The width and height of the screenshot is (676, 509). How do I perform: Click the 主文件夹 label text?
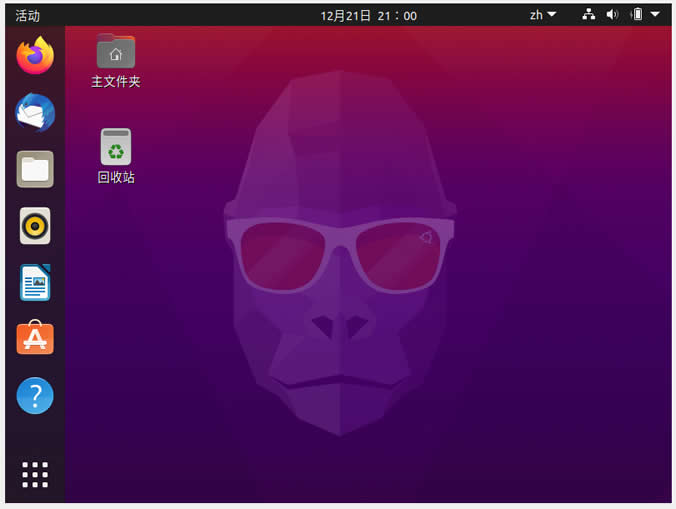(116, 81)
